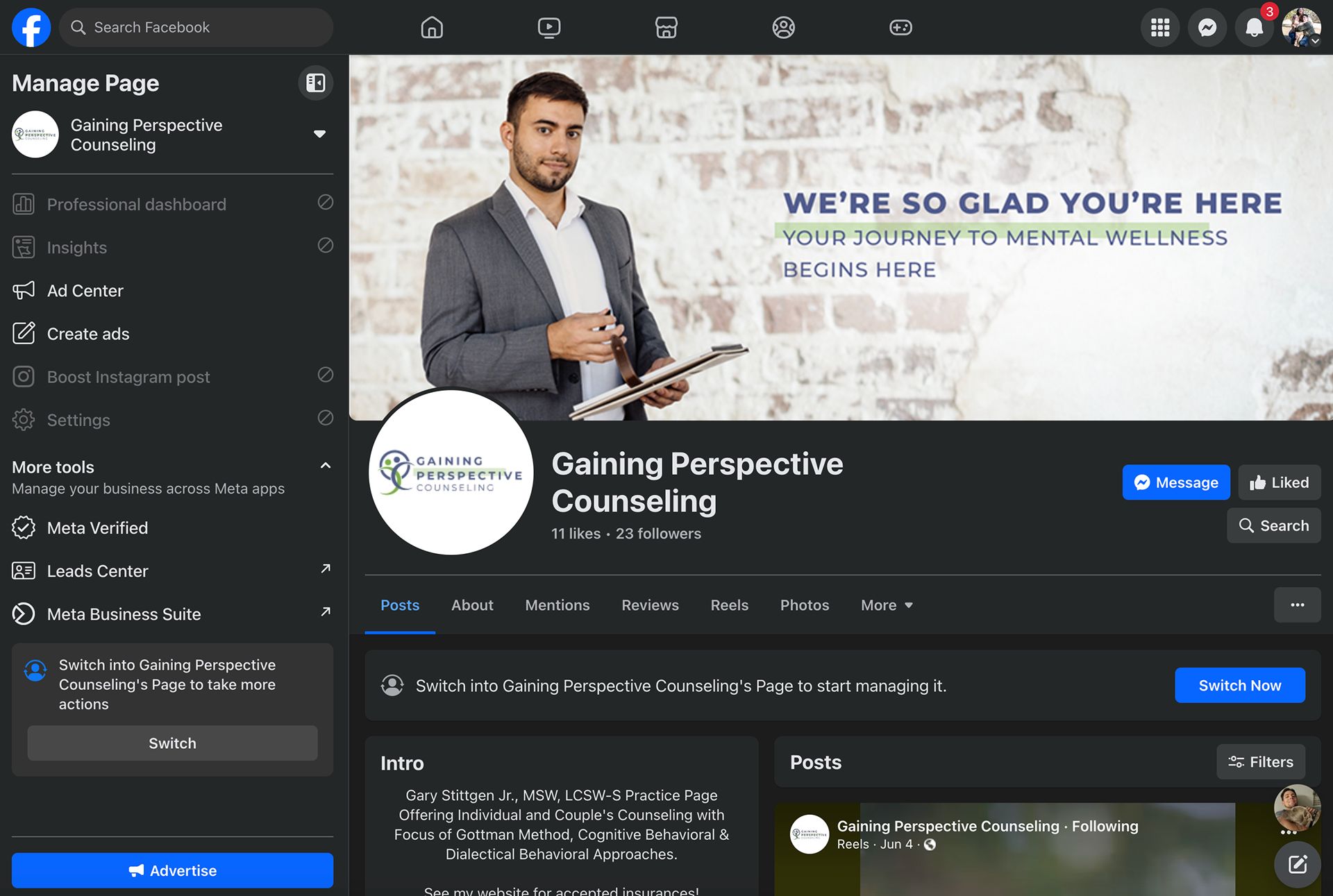The width and height of the screenshot is (1333, 896).
Task: Switch to the Reviews tab
Action: (x=650, y=605)
